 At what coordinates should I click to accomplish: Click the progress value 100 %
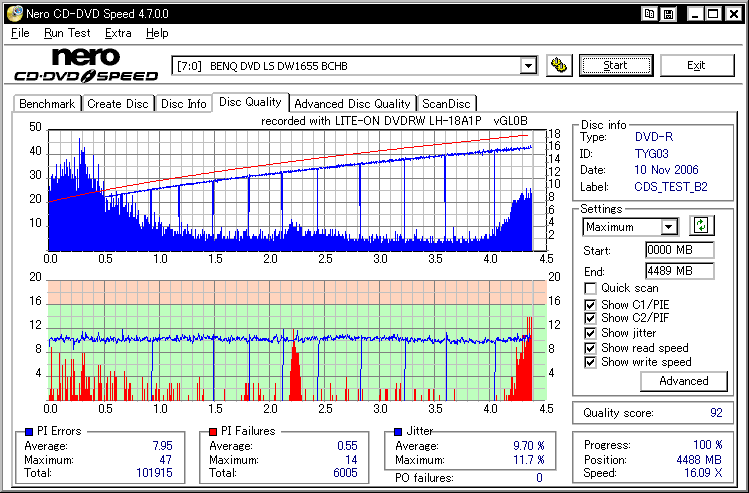pyautogui.click(x=707, y=445)
